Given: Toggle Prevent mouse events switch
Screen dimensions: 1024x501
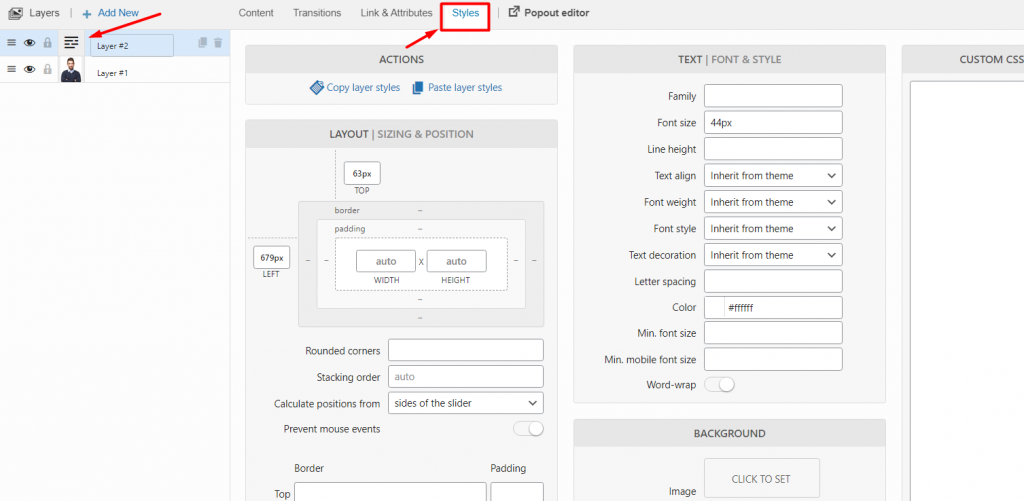Looking at the screenshot, I should click(528, 429).
